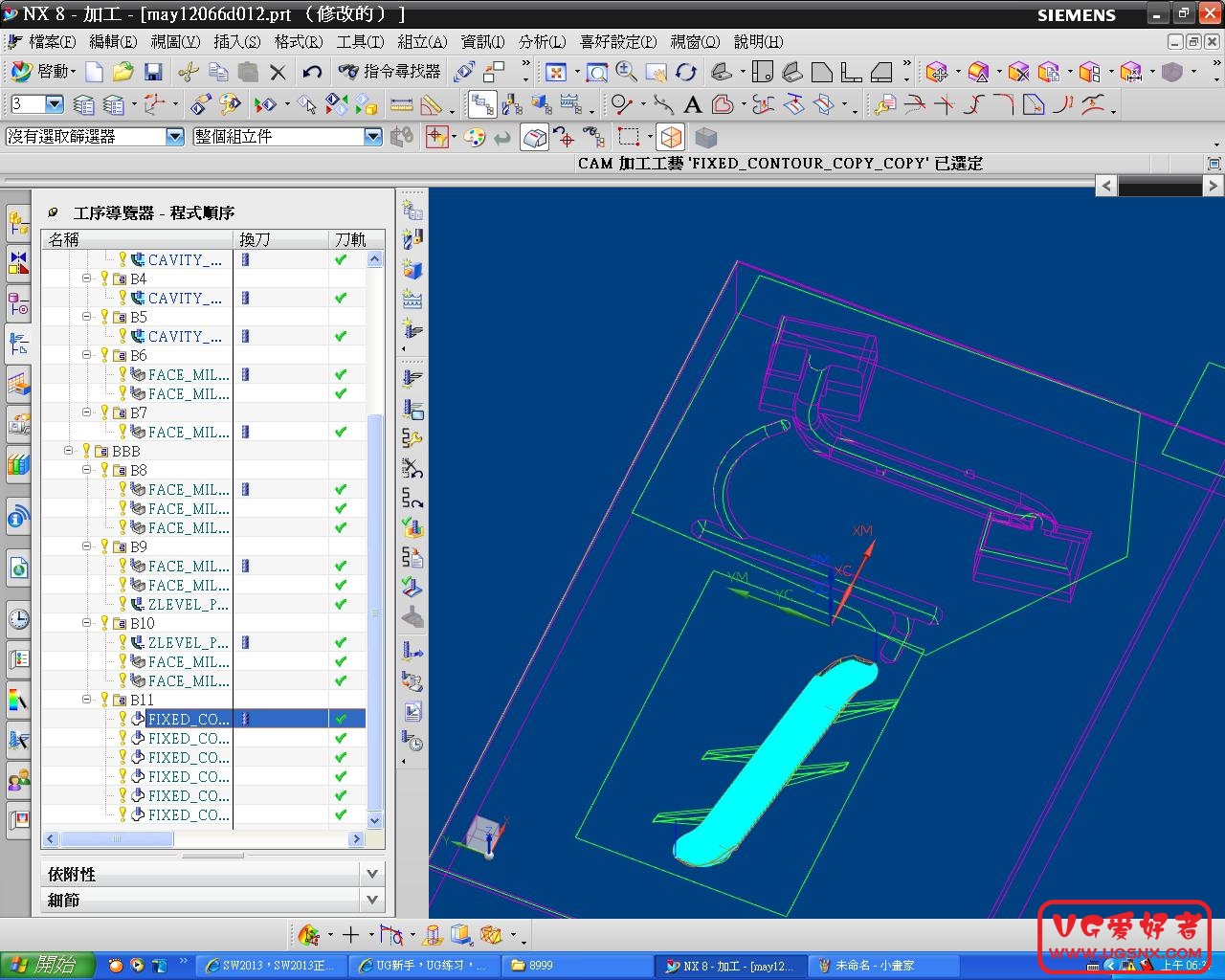Click the Information (i) sidebar tab
The height and width of the screenshot is (980, 1225).
pos(18,519)
